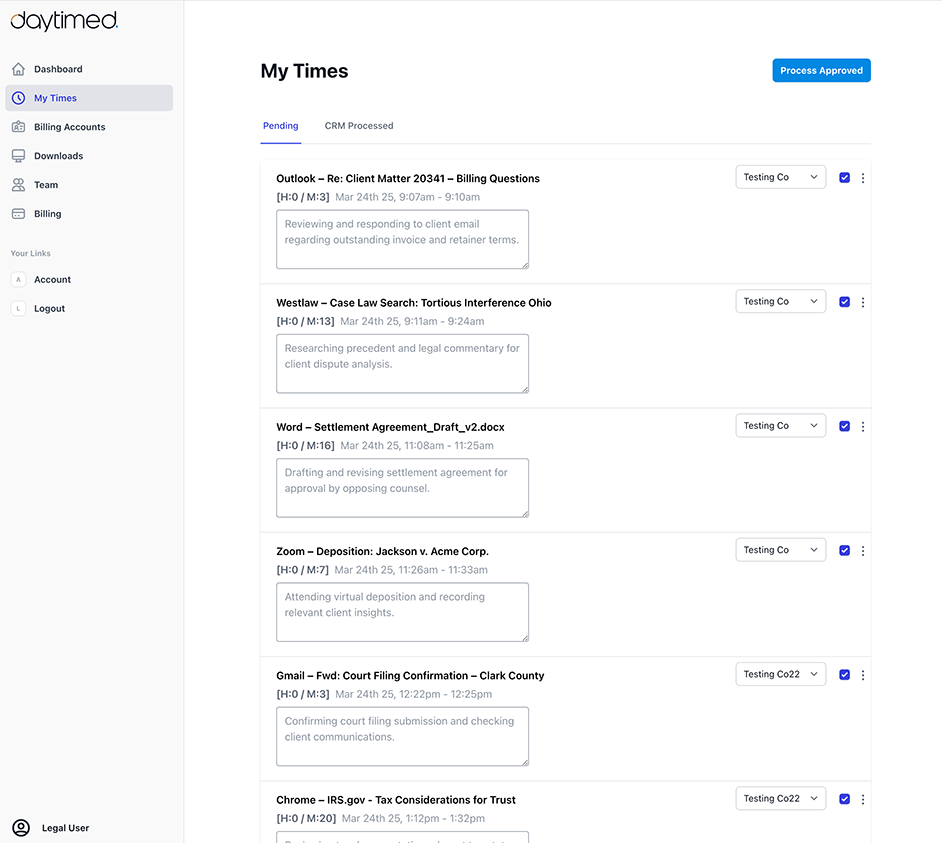Click the My Times clock icon
The width and height of the screenshot is (942, 843).
point(19,98)
